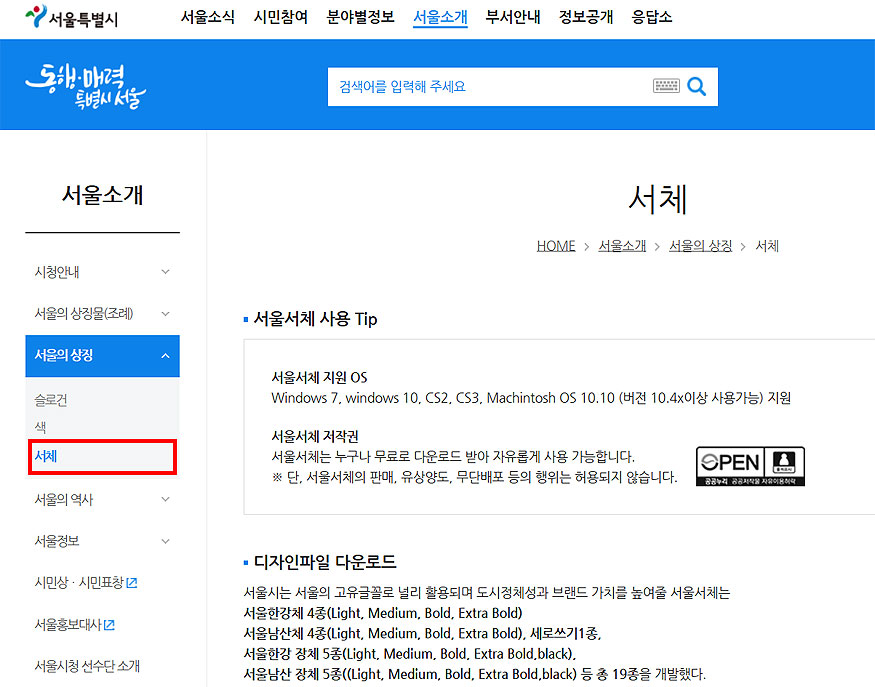This screenshot has height=687, width=875.
Task: Open the 응답소 top menu
Action: 652,17
